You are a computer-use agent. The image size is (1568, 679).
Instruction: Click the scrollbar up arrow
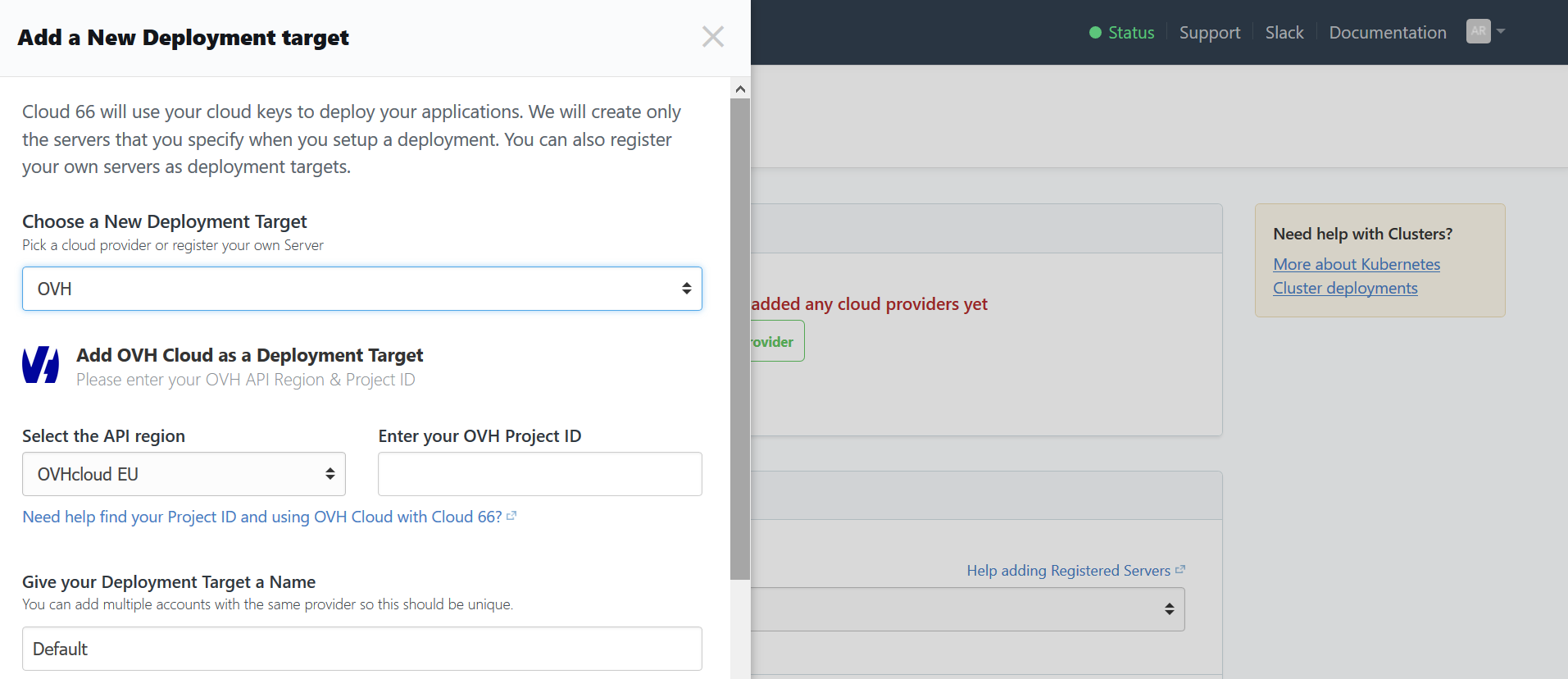point(739,88)
